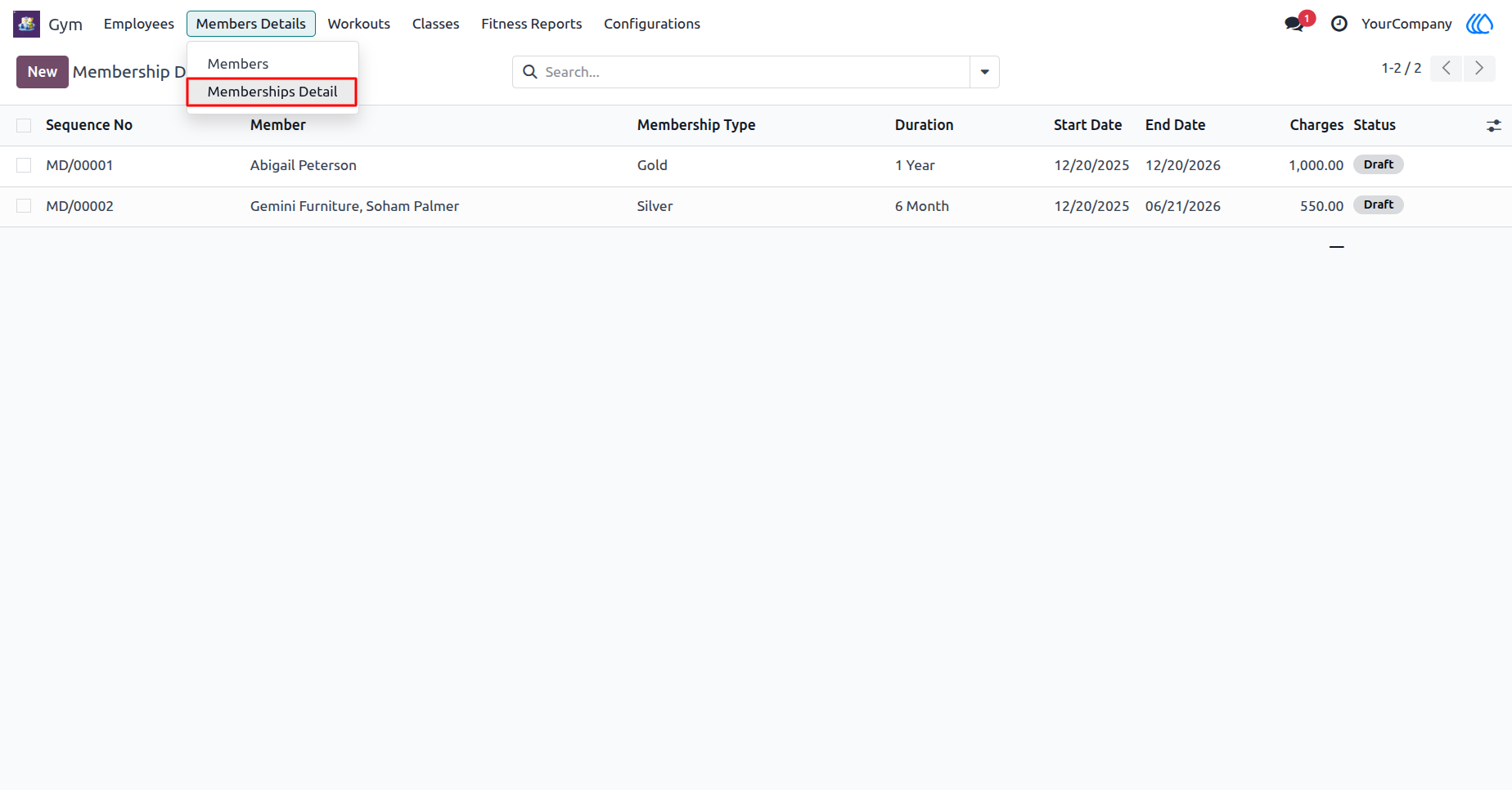Viewport: 1512px width, 790px height.
Task: Sort by Status column header
Action: (x=1375, y=125)
